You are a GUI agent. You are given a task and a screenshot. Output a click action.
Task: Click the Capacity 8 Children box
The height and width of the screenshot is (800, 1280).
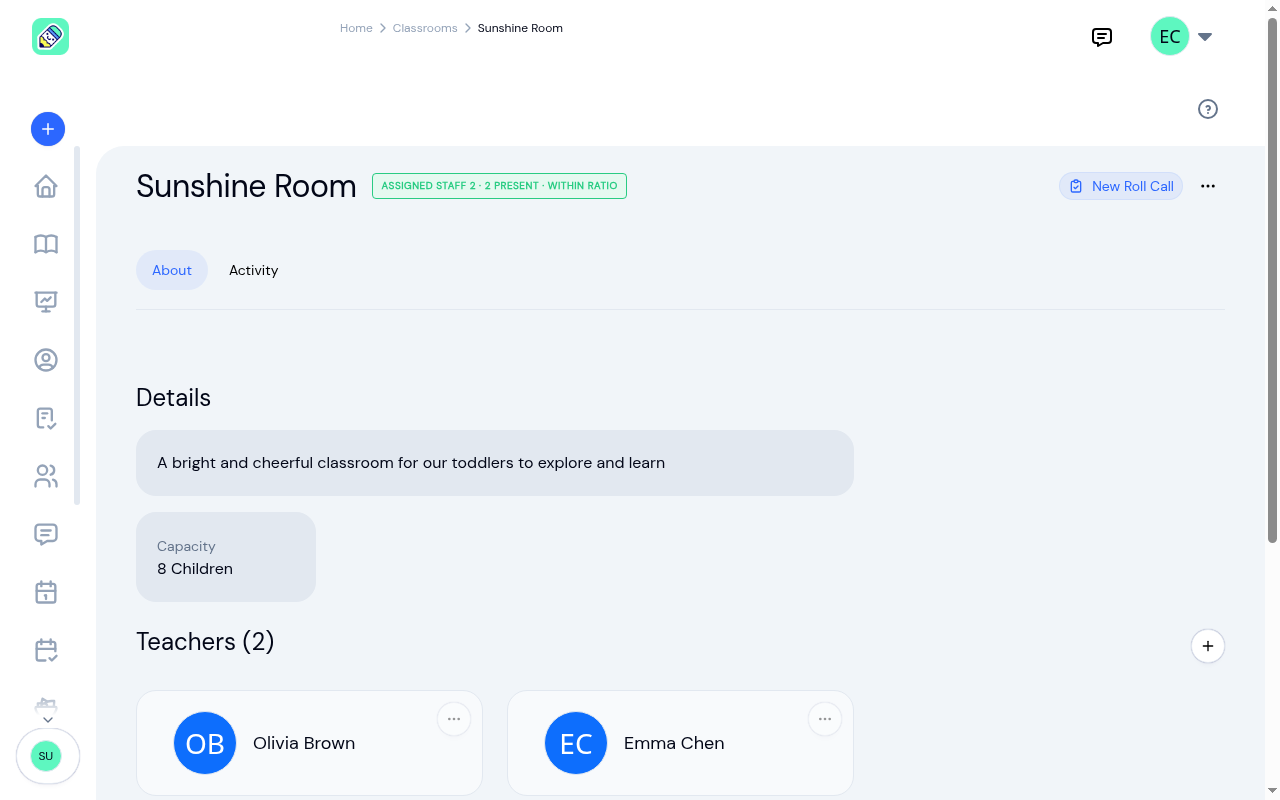point(226,557)
